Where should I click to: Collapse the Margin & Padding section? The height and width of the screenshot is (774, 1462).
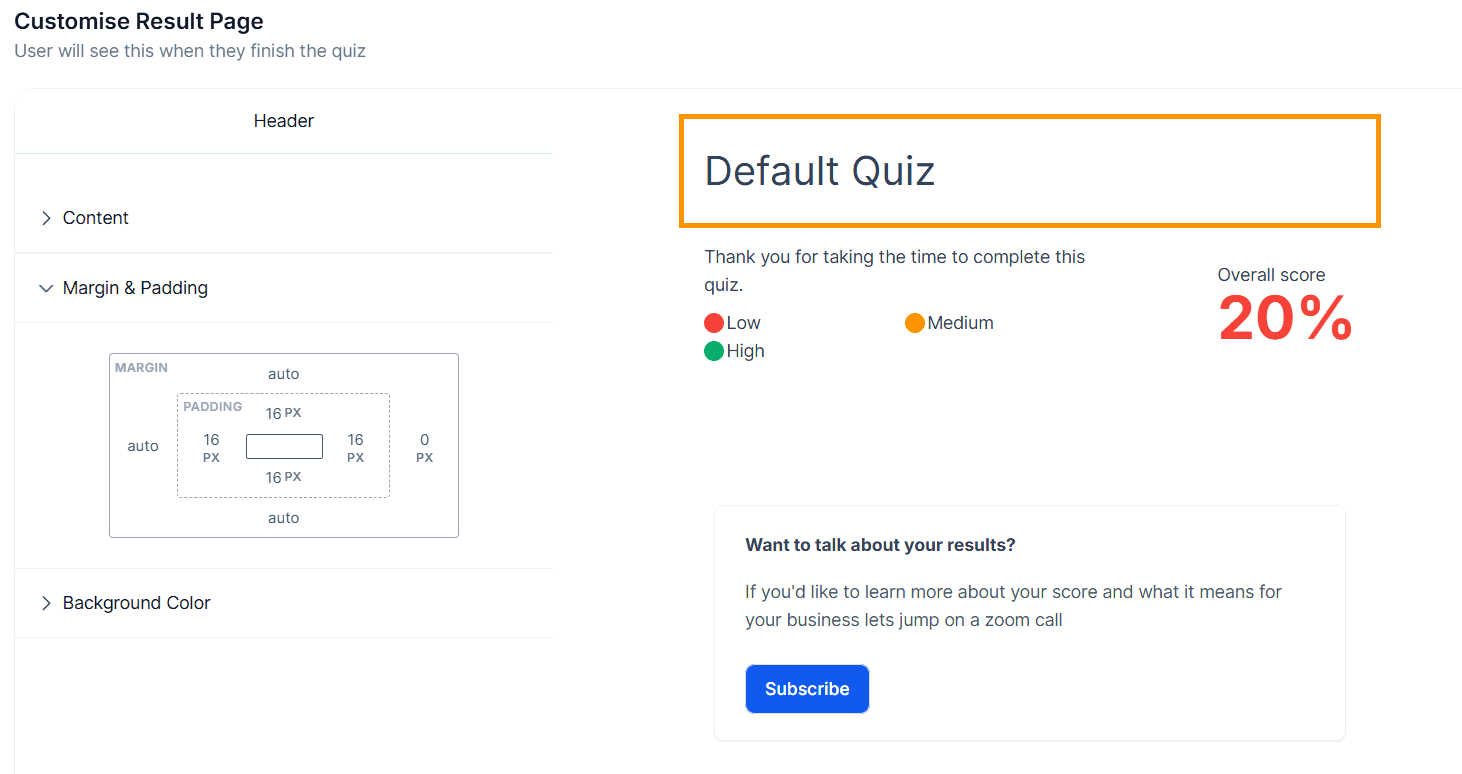(x=46, y=288)
